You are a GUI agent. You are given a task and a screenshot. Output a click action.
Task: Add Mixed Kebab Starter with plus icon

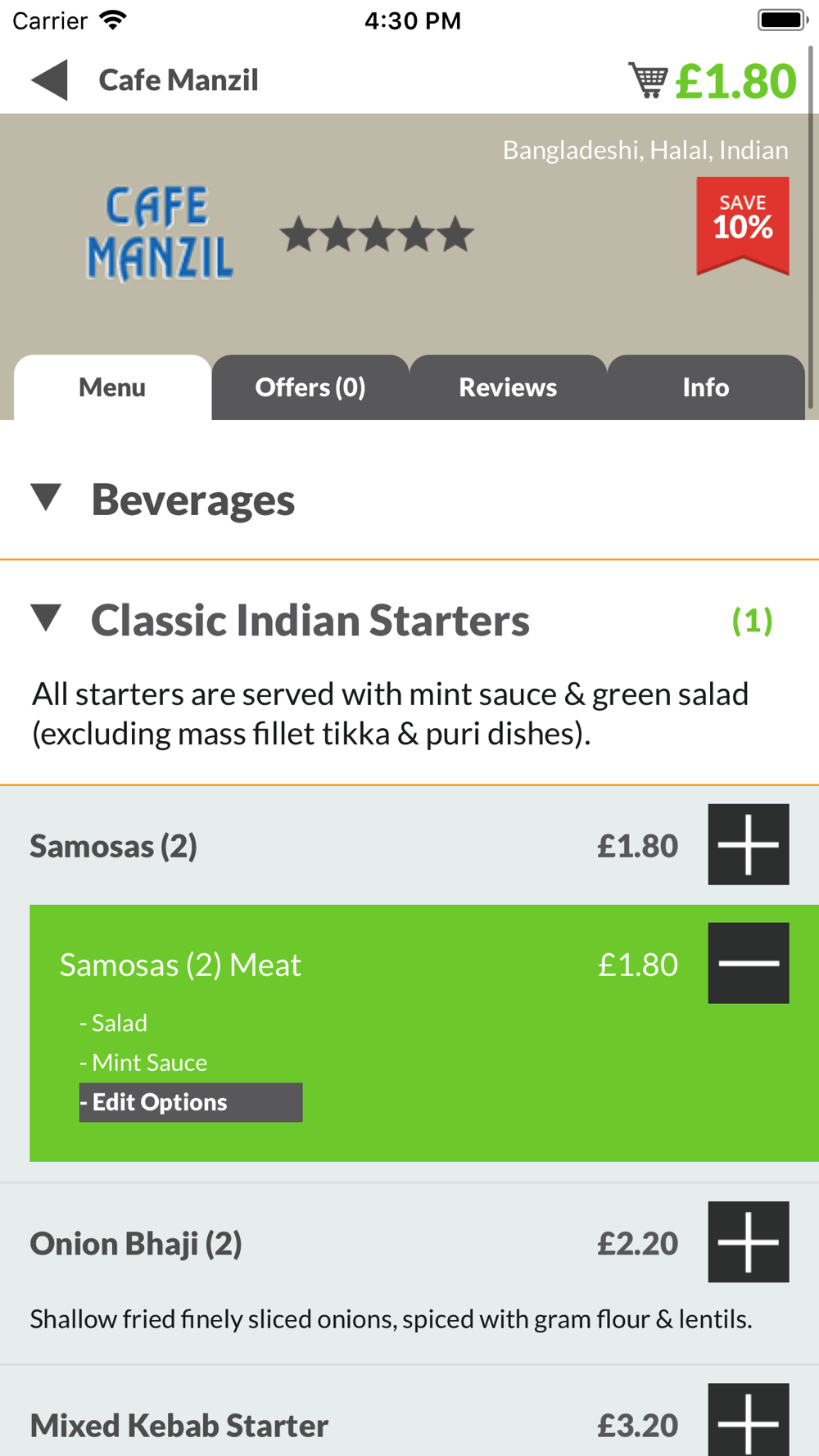click(749, 1420)
